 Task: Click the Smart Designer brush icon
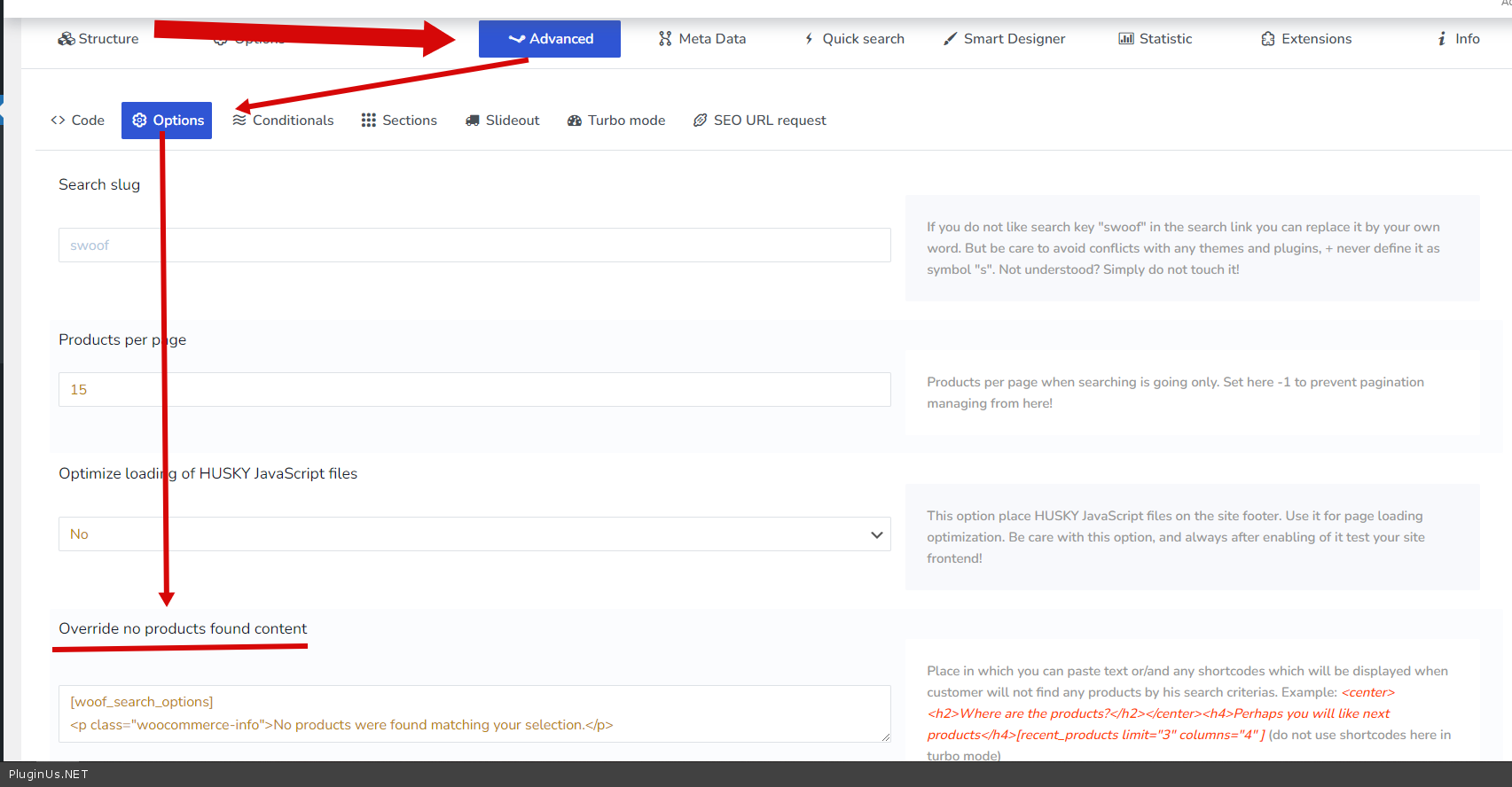(950, 39)
